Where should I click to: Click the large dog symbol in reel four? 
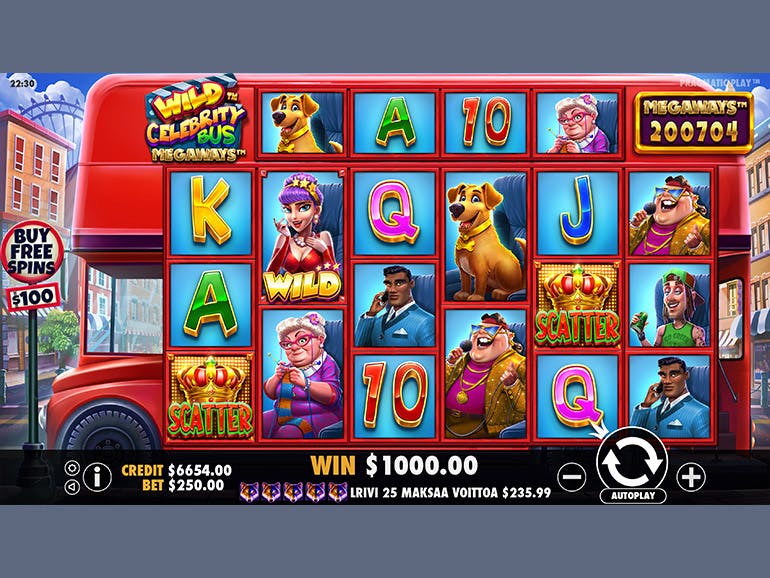click(486, 236)
